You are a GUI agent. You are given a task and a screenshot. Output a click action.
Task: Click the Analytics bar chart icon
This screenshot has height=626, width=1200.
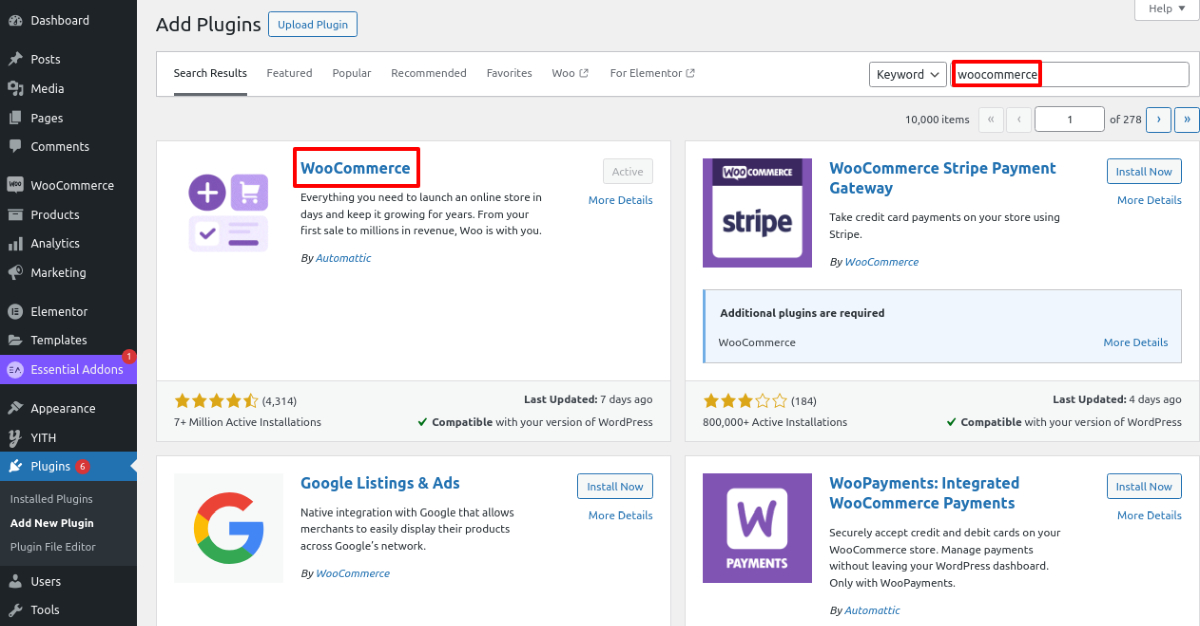coord(15,243)
